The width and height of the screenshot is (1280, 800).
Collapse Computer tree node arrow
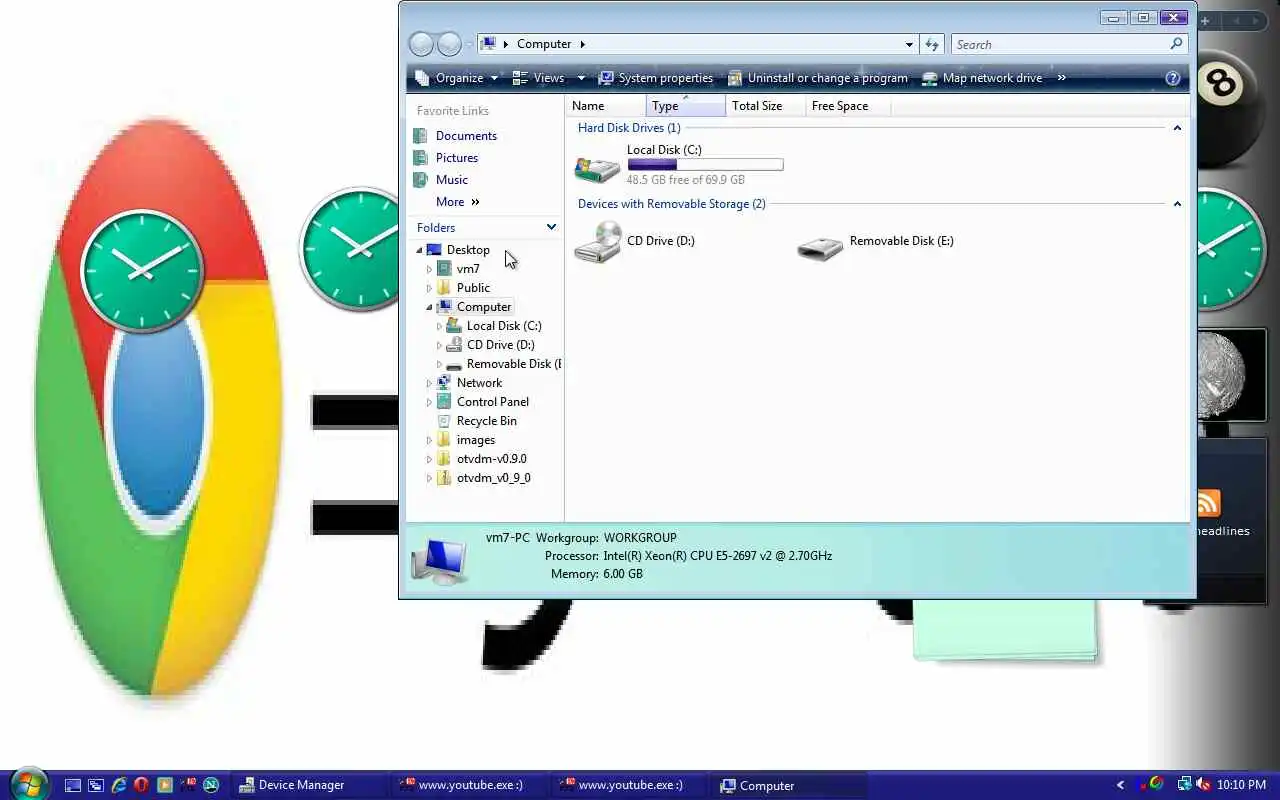[x=430, y=307]
